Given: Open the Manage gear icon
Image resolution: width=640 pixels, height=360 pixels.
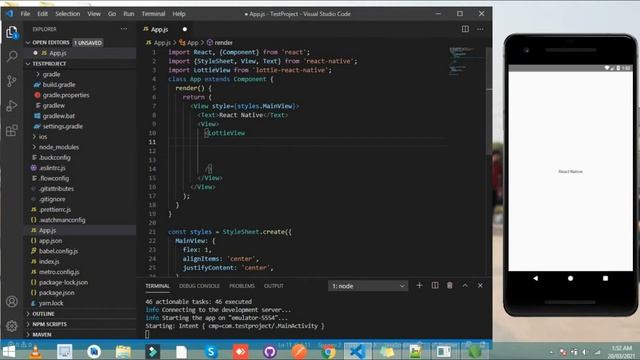Looking at the screenshot, I should (x=12, y=326).
